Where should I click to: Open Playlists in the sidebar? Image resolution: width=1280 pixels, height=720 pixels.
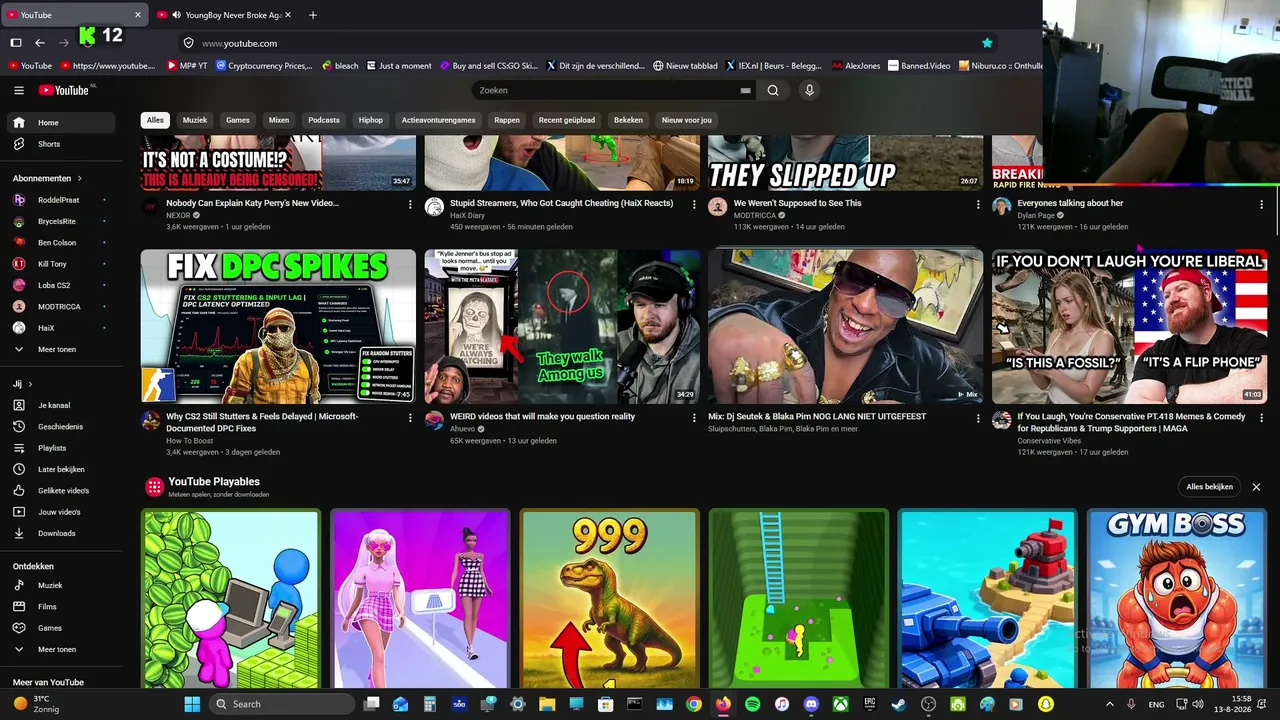pos(63,448)
